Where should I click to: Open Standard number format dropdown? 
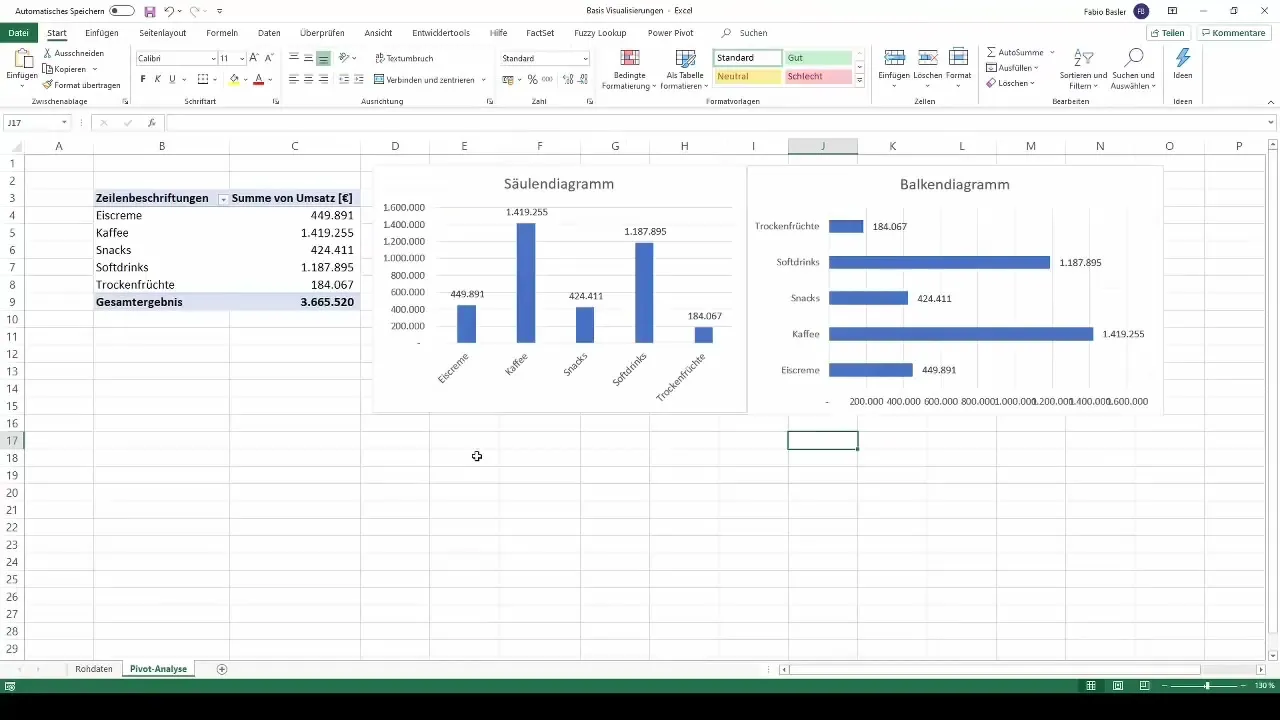pyautogui.click(x=585, y=59)
